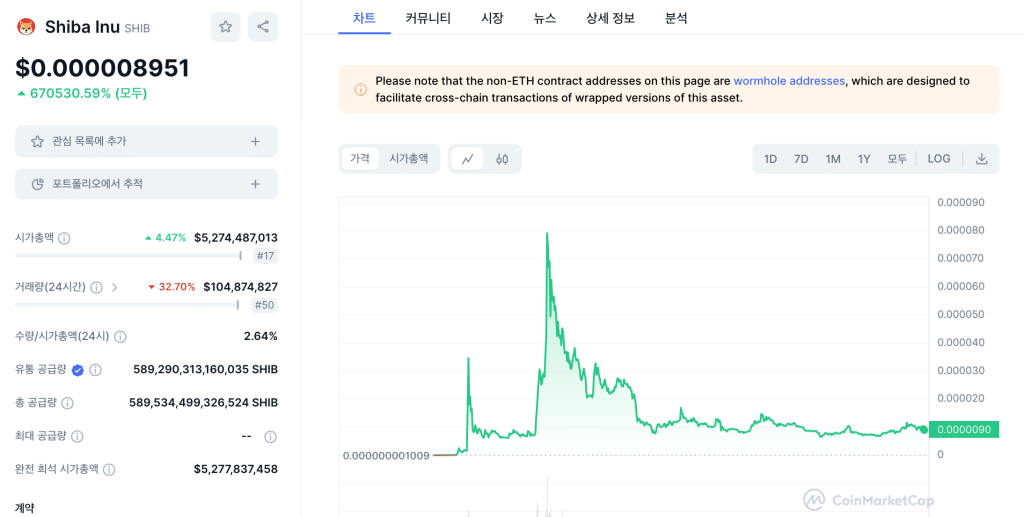
Task: Follow the wormhole addresses link
Action: [x=789, y=82]
